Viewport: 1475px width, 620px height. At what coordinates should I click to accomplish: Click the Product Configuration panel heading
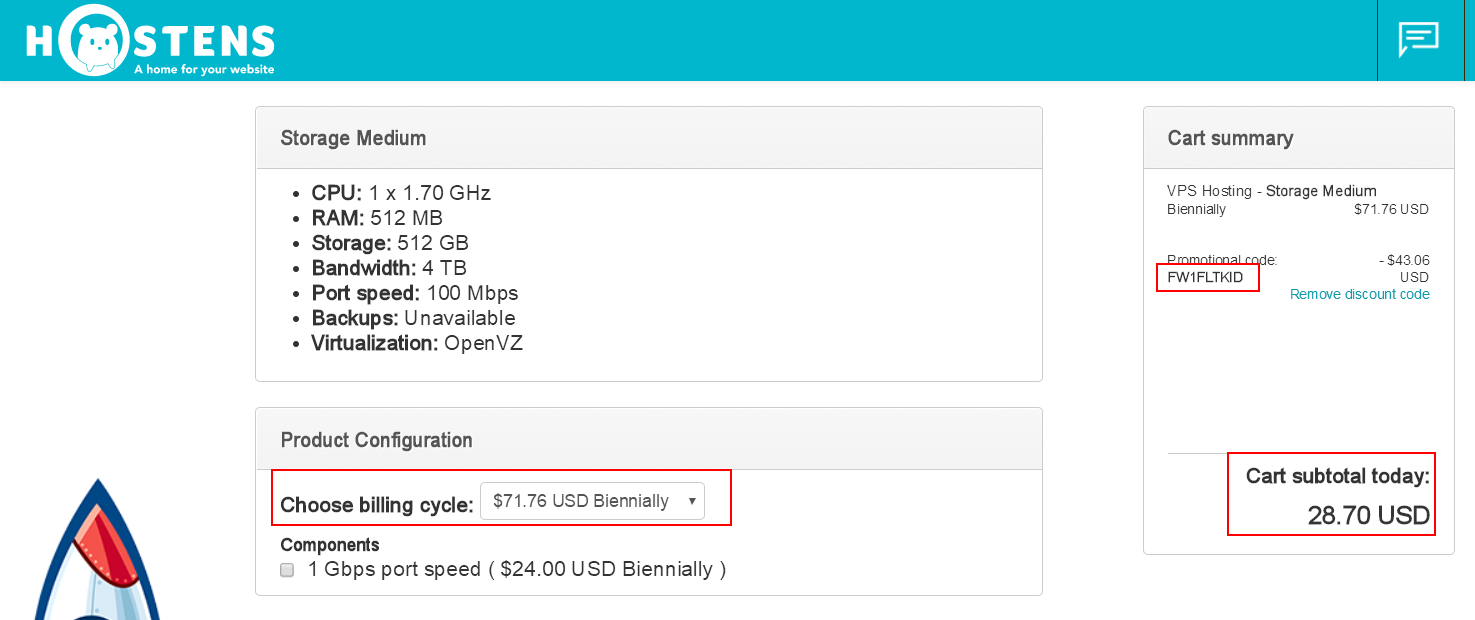click(x=376, y=440)
